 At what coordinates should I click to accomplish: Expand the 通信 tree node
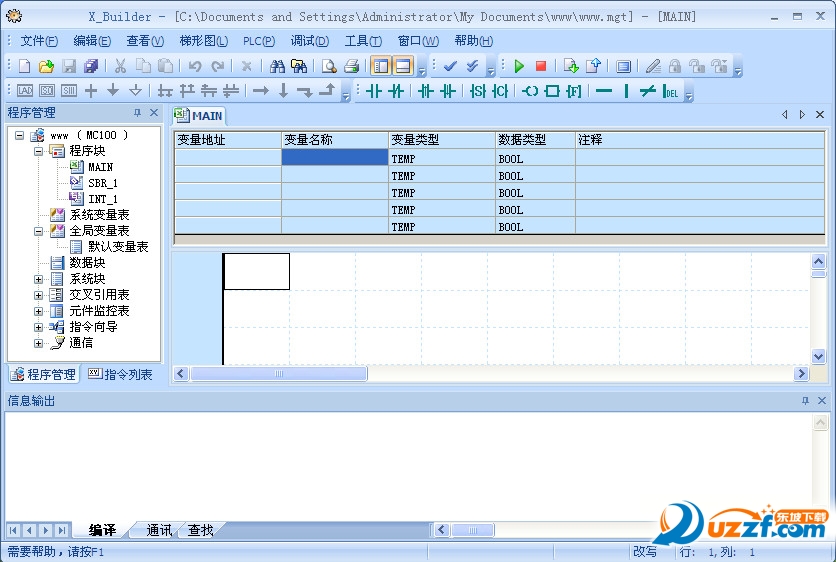pos(38,343)
